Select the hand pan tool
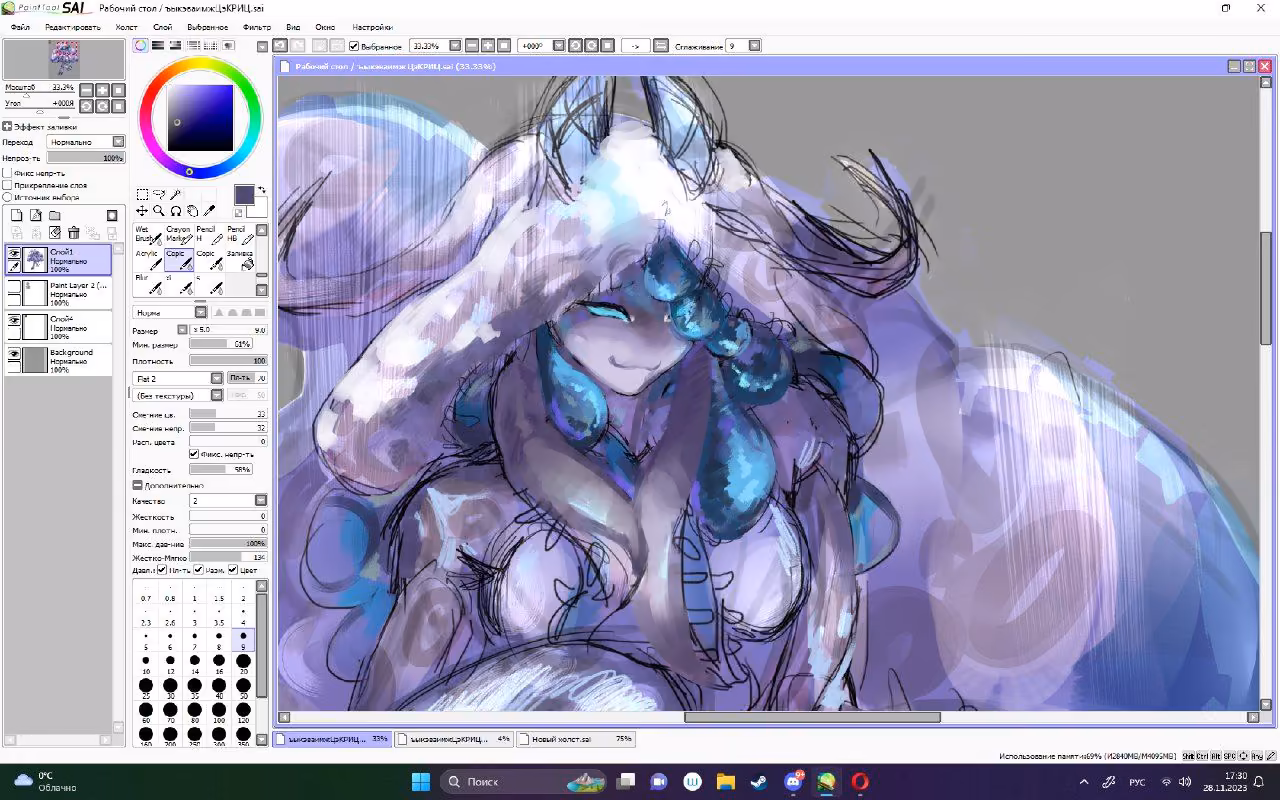Viewport: 1280px width, 800px height. coord(192,211)
